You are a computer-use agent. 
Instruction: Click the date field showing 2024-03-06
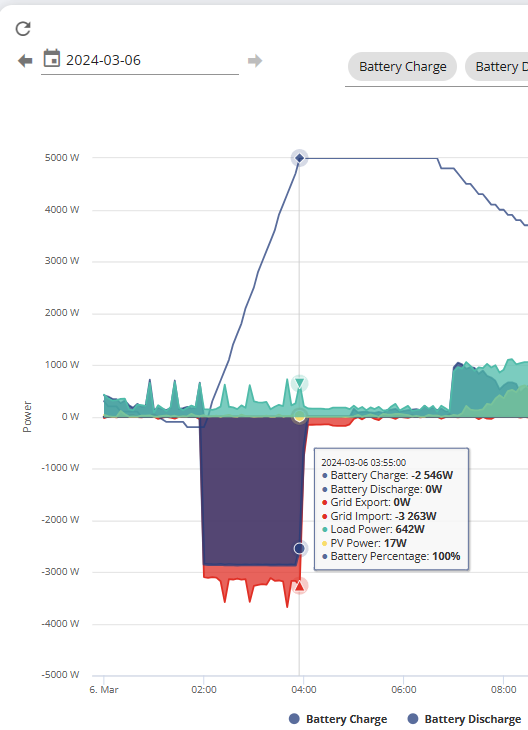click(140, 61)
